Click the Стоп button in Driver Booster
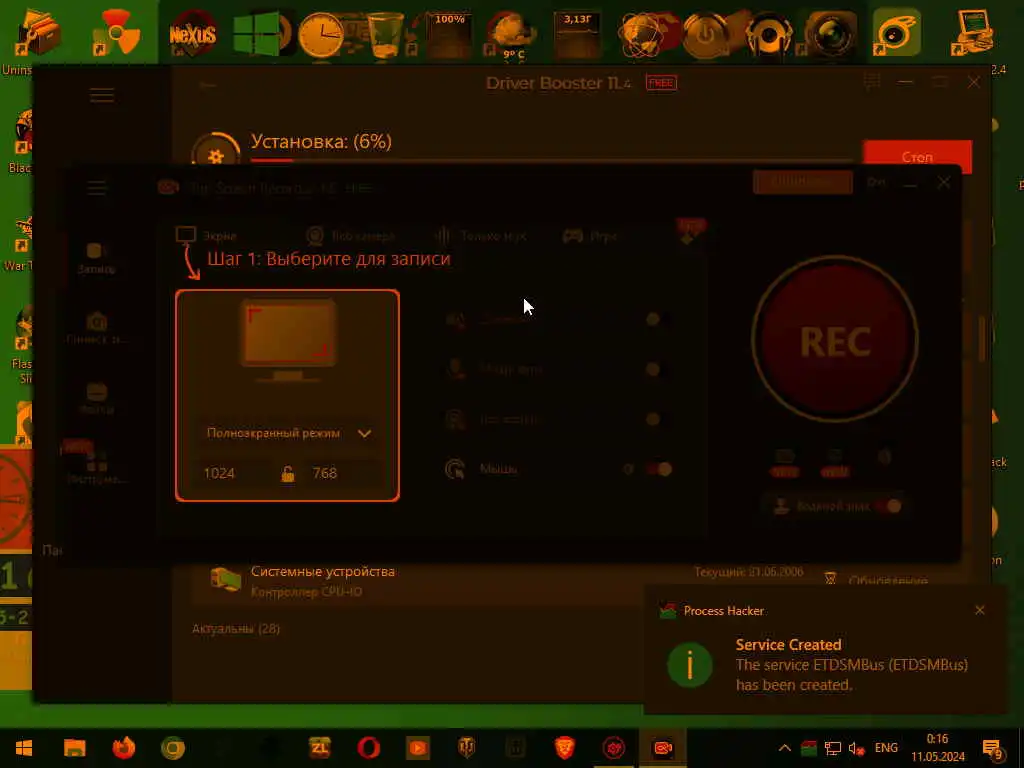 (x=917, y=157)
